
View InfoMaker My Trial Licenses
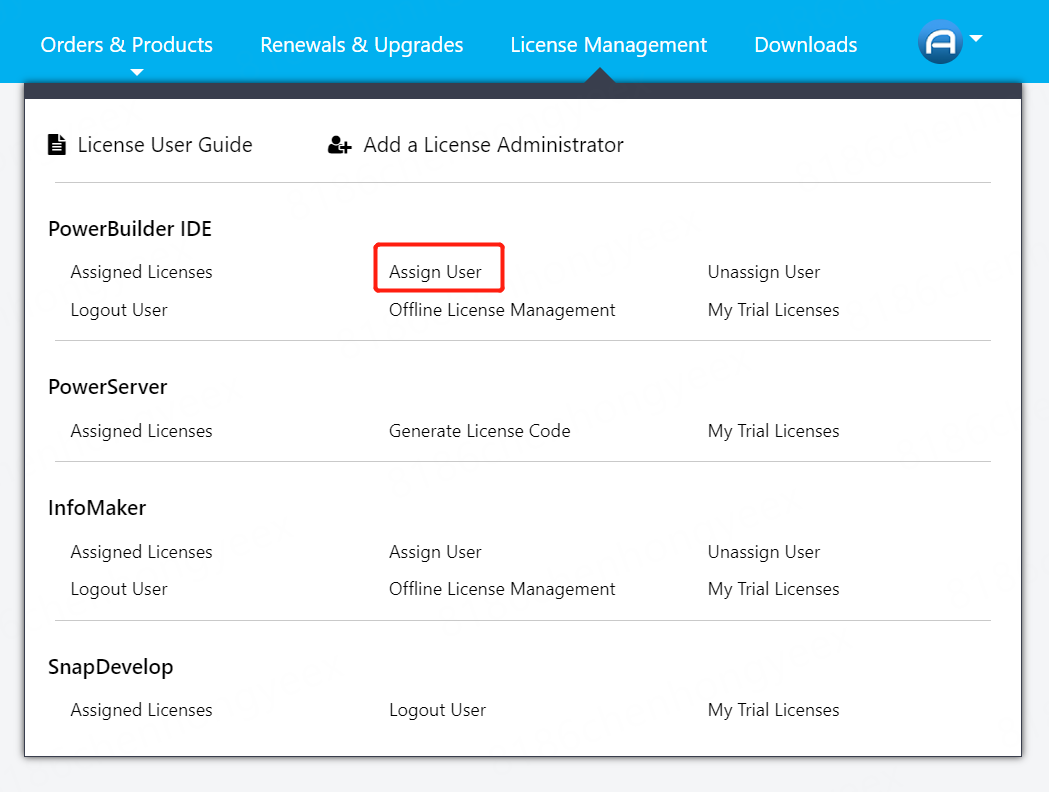[x=773, y=589]
